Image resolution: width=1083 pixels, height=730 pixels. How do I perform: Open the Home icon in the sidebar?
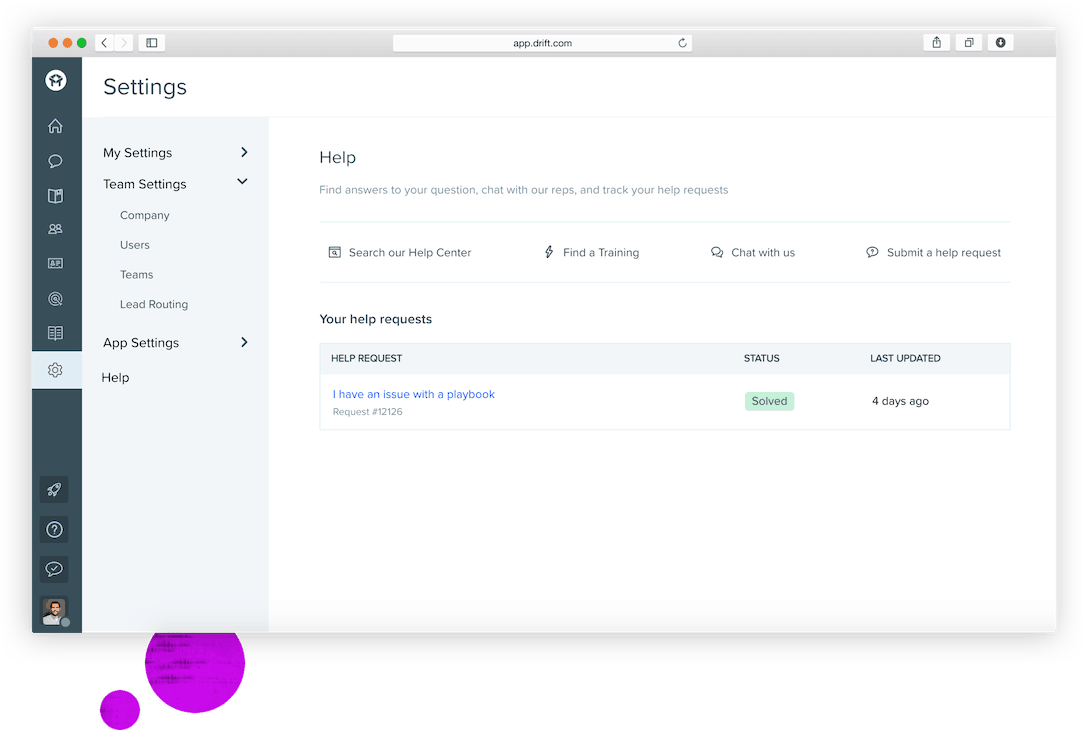click(x=55, y=126)
